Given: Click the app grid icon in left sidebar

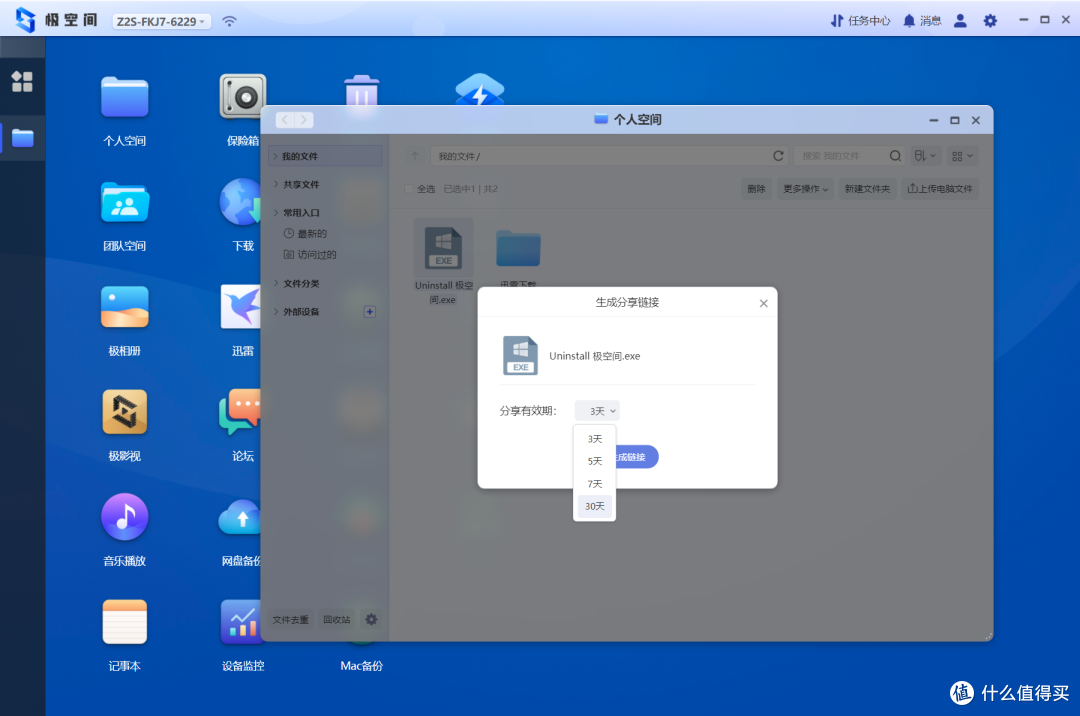Looking at the screenshot, I should tap(22, 82).
